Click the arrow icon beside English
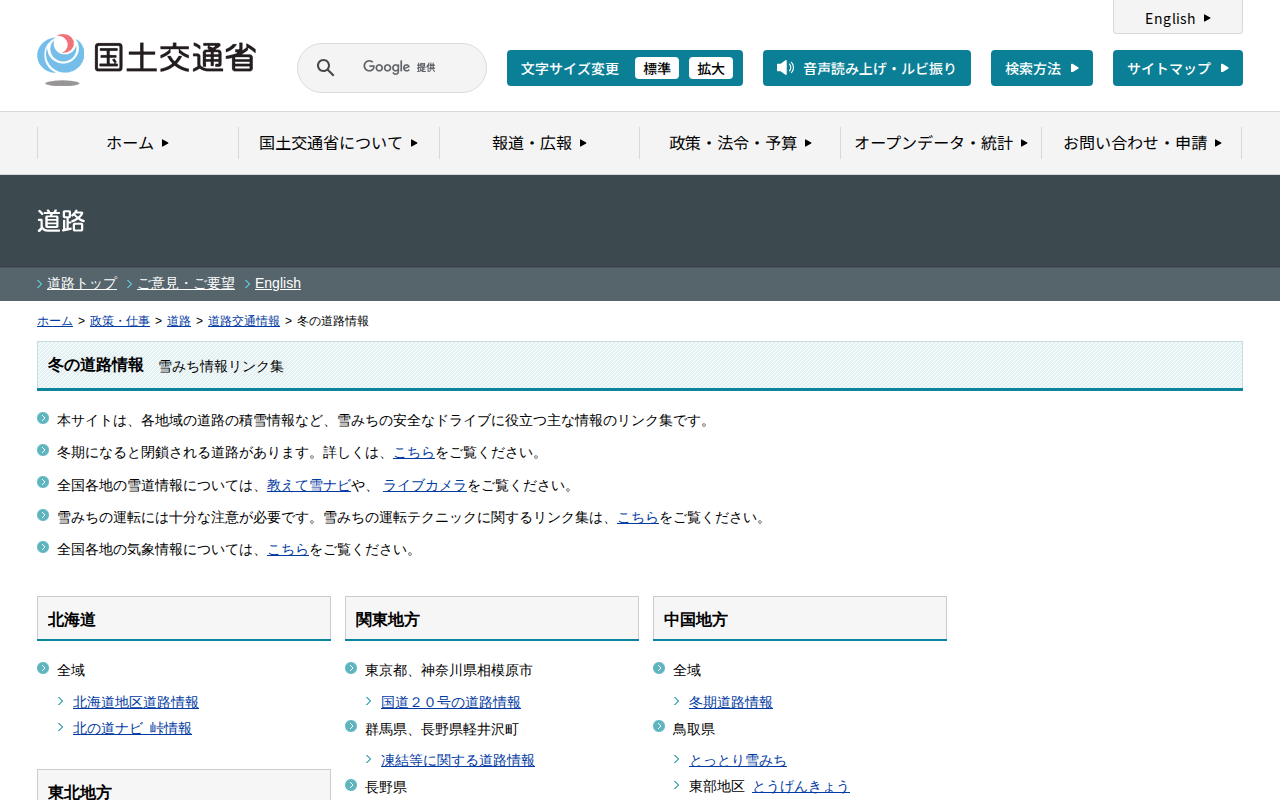 (x=1207, y=18)
